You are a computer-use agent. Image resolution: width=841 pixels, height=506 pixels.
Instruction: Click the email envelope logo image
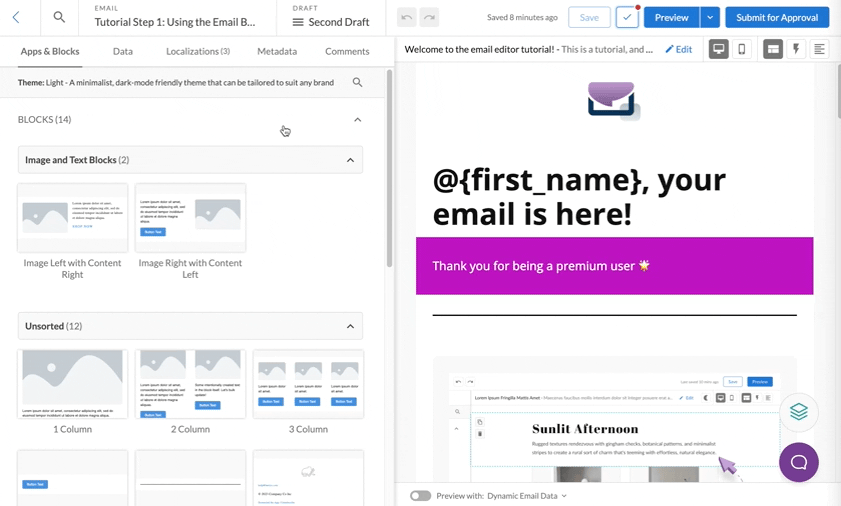pos(614,101)
